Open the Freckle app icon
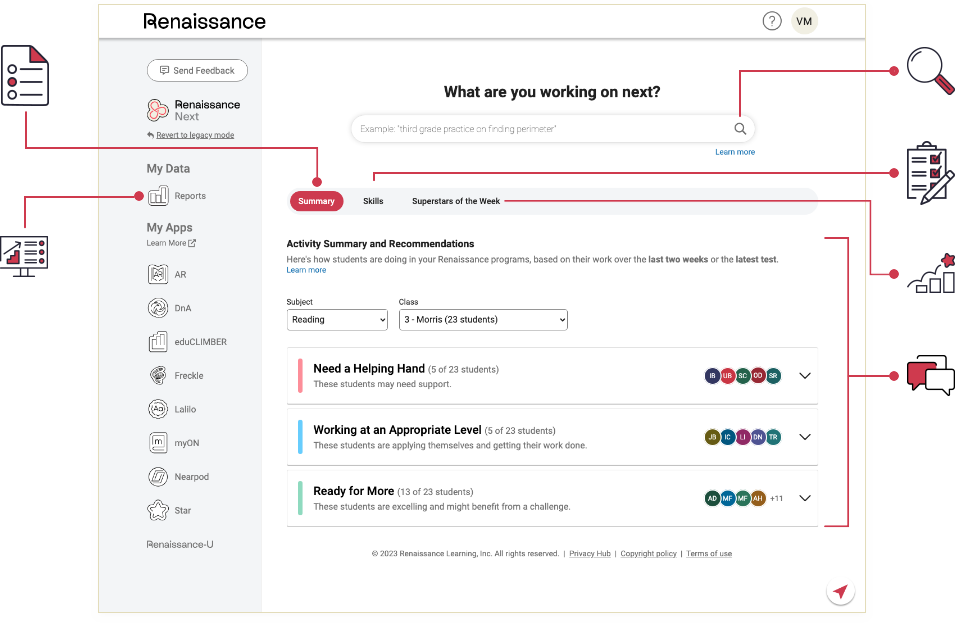 (x=158, y=375)
